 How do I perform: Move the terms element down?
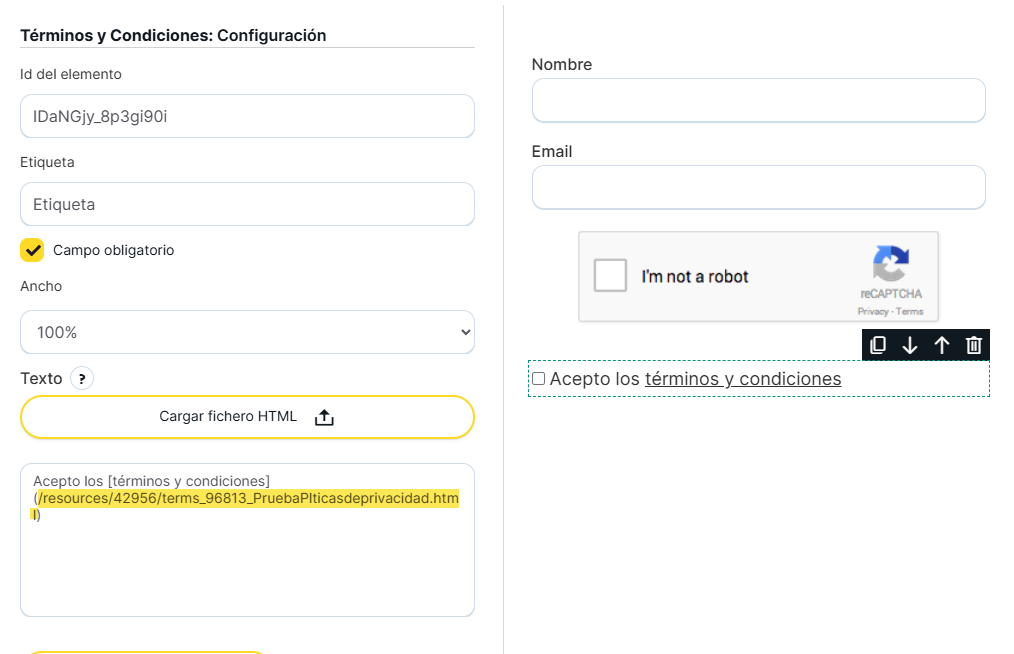click(910, 345)
